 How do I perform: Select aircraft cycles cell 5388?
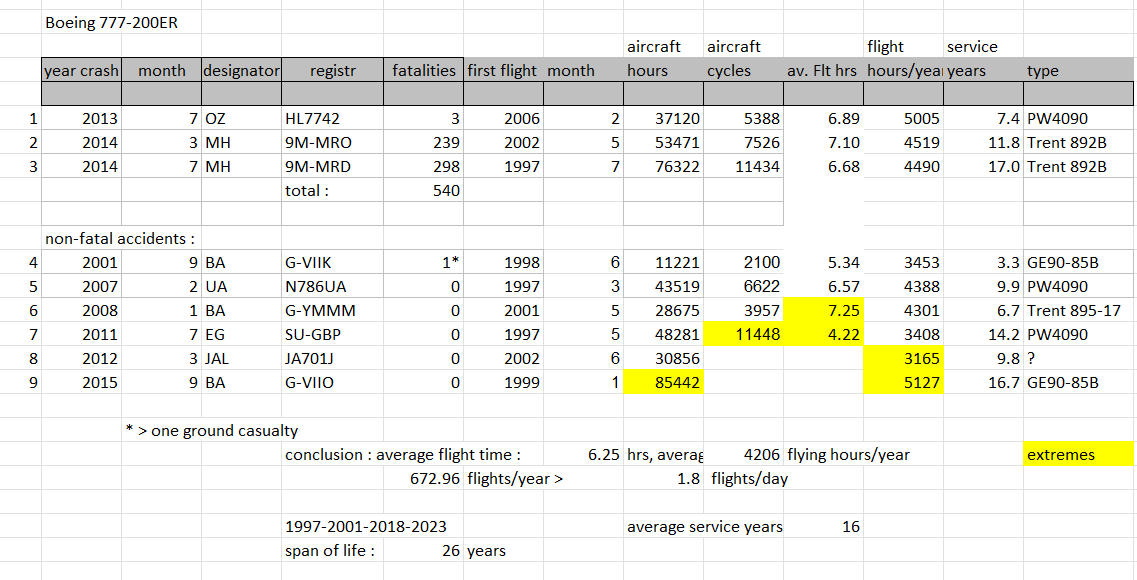pos(743,118)
